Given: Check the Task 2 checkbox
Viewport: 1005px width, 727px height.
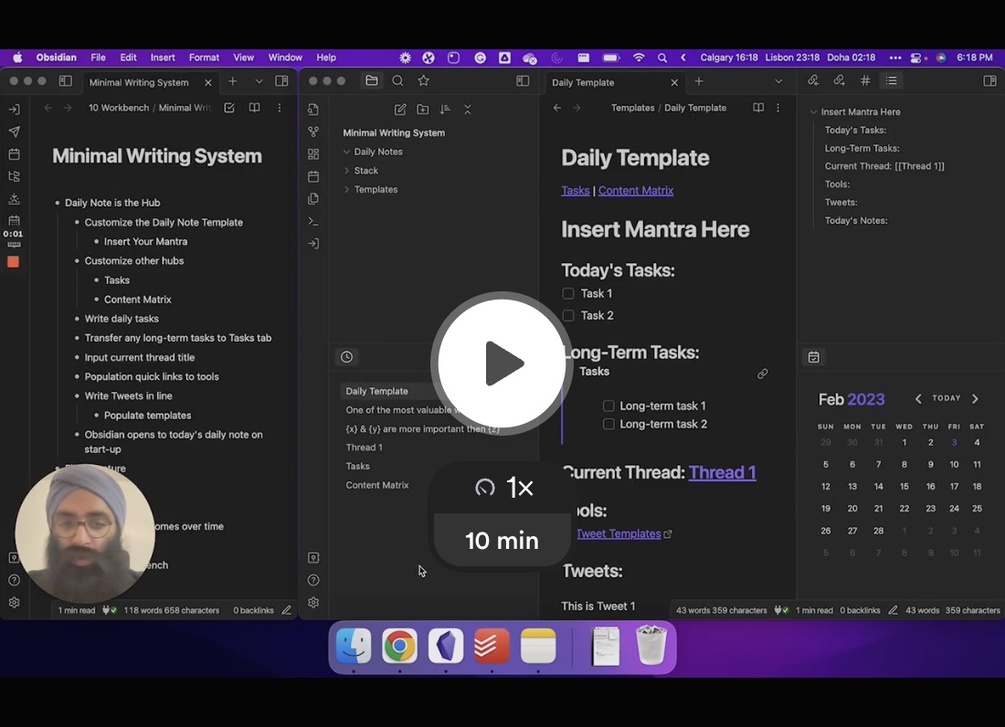Looking at the screenshot, I should click(568, 315).
